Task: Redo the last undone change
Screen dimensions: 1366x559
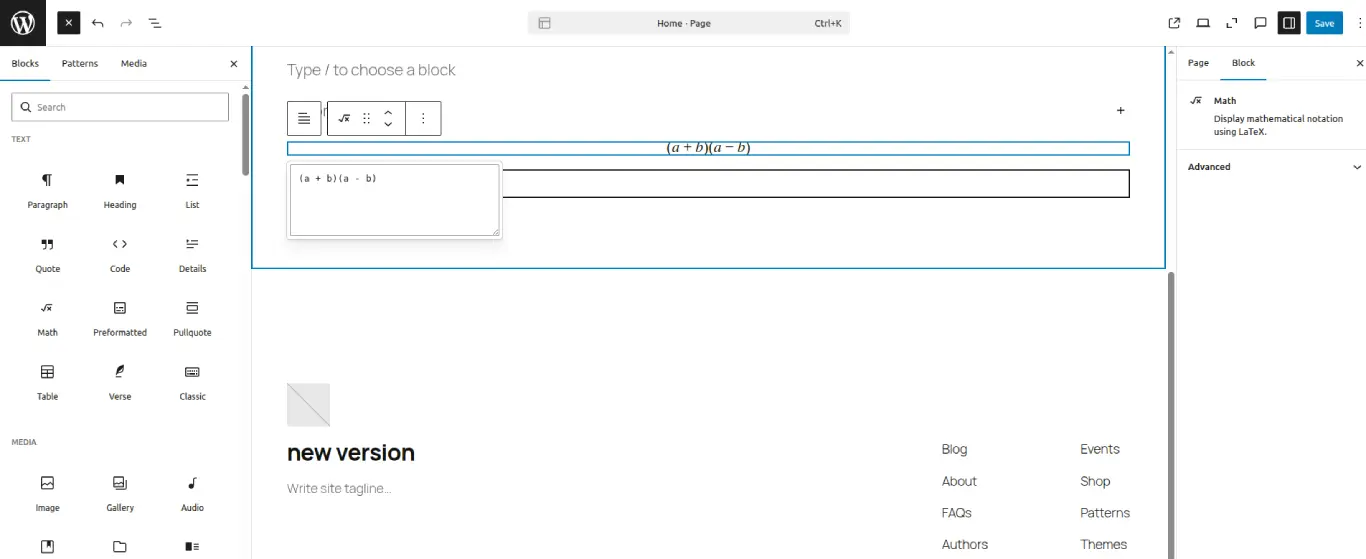Action: 126,23
